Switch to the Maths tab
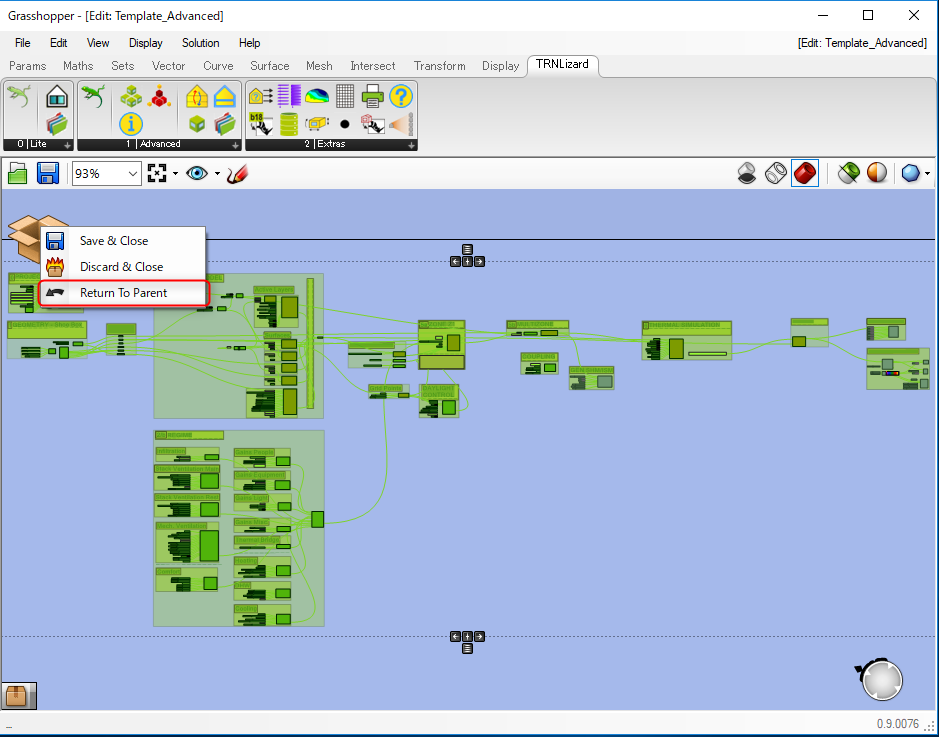939x737 pixels. pyautogui.click(x=78, y=66)
